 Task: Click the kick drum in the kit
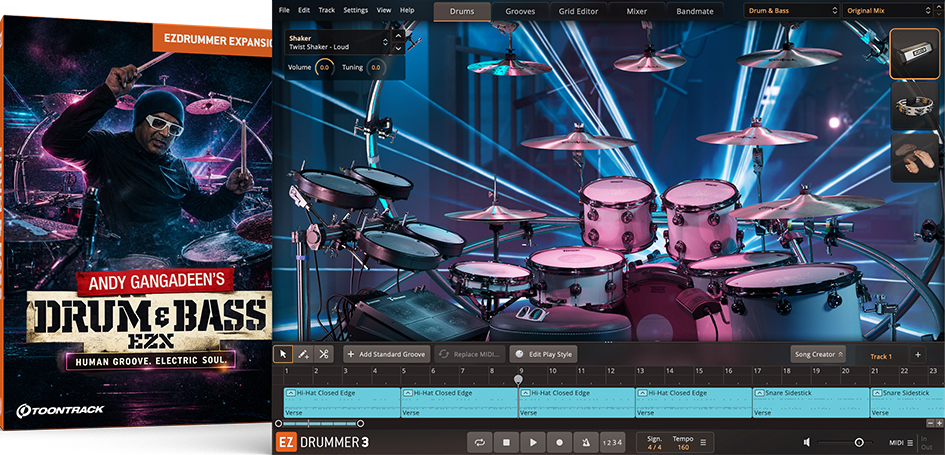click(x=657, y=307)
